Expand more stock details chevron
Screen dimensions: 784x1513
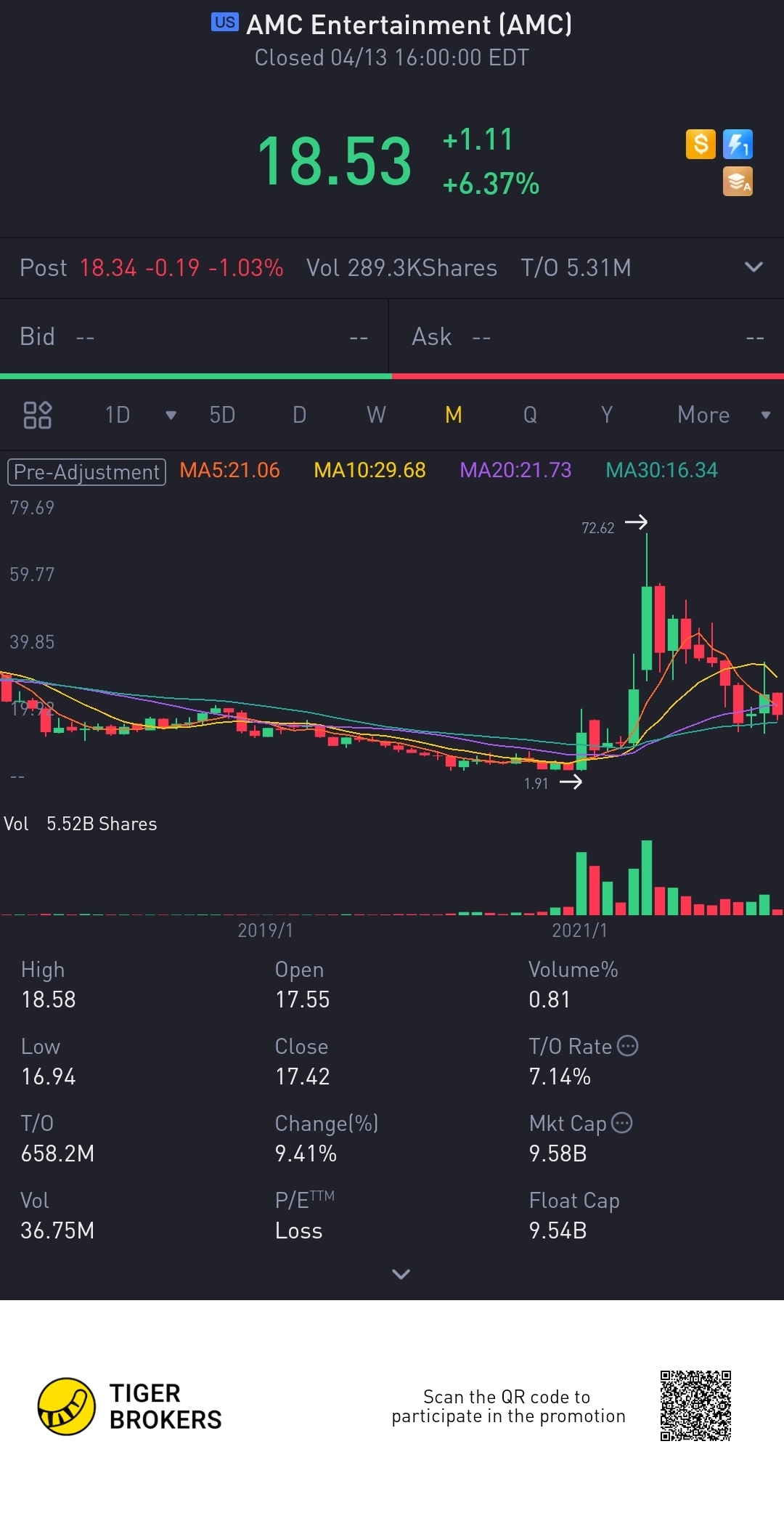click(401, 1274)
